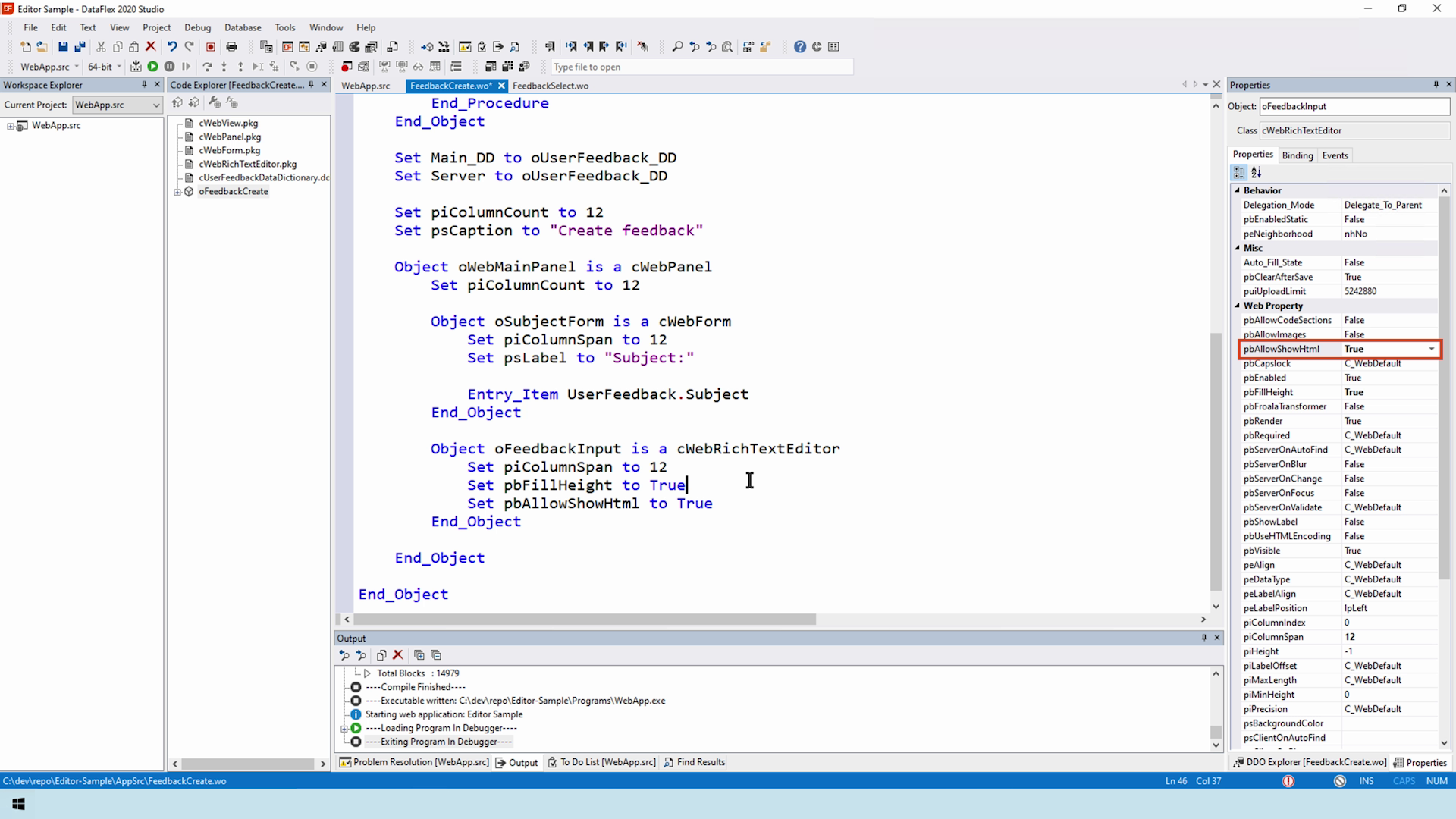
Task: Switch to the FeedbackSelect.wo tab
Action: (551, 86)
